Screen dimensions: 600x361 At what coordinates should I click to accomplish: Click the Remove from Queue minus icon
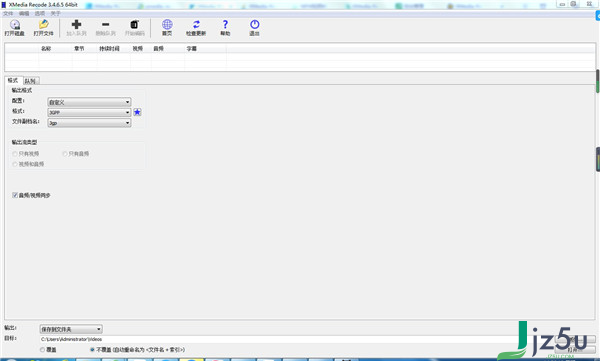coord(106,25)
